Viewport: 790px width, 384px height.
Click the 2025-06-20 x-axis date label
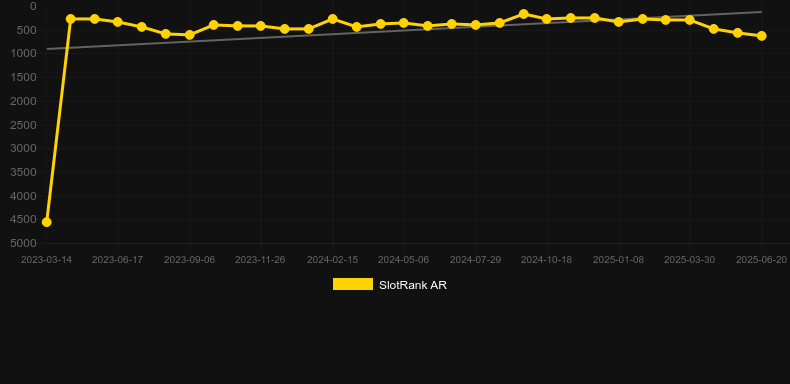coord(761,260)
